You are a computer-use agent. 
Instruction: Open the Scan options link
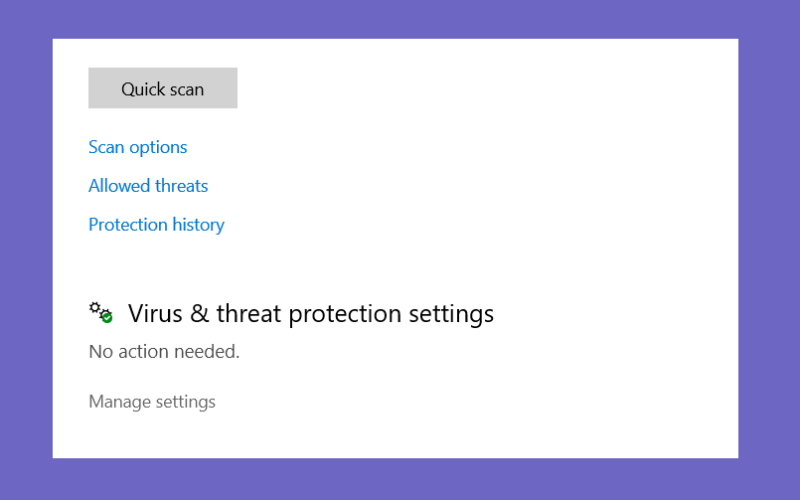(138, 147)
